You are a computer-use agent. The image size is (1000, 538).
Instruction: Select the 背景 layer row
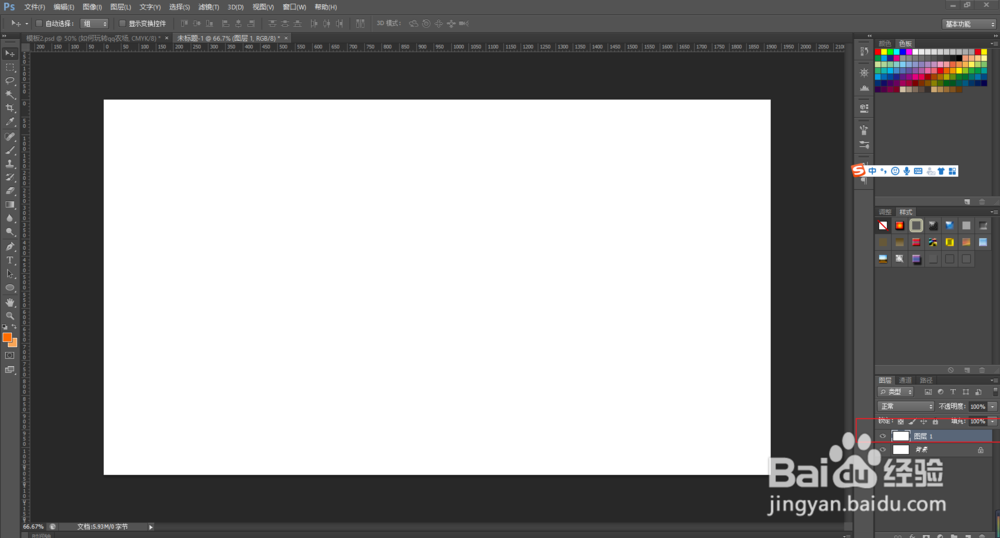pyautogui.click(x=934, y=450)
